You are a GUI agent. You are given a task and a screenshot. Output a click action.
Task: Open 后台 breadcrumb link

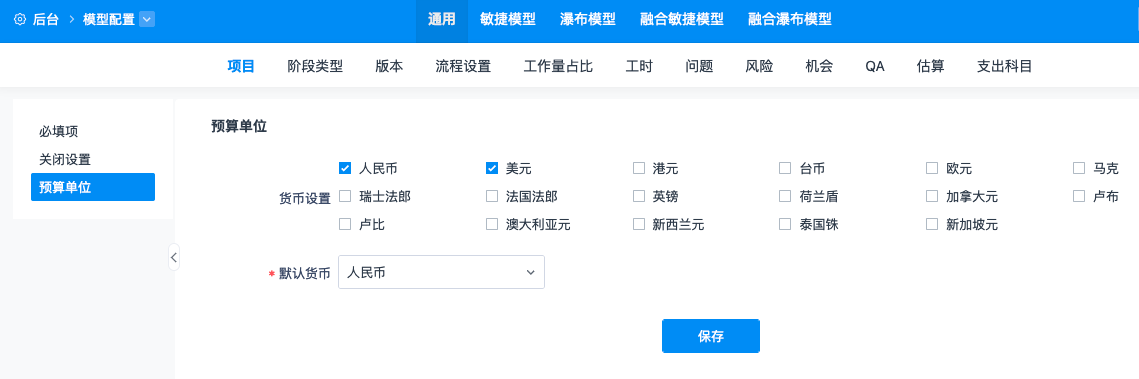coord(46,20)
